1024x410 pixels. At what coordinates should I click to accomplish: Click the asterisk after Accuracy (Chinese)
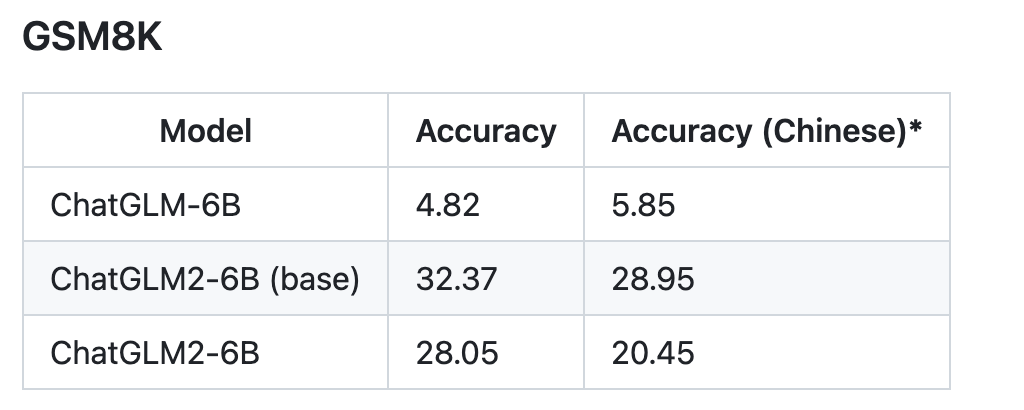point(916,125)
